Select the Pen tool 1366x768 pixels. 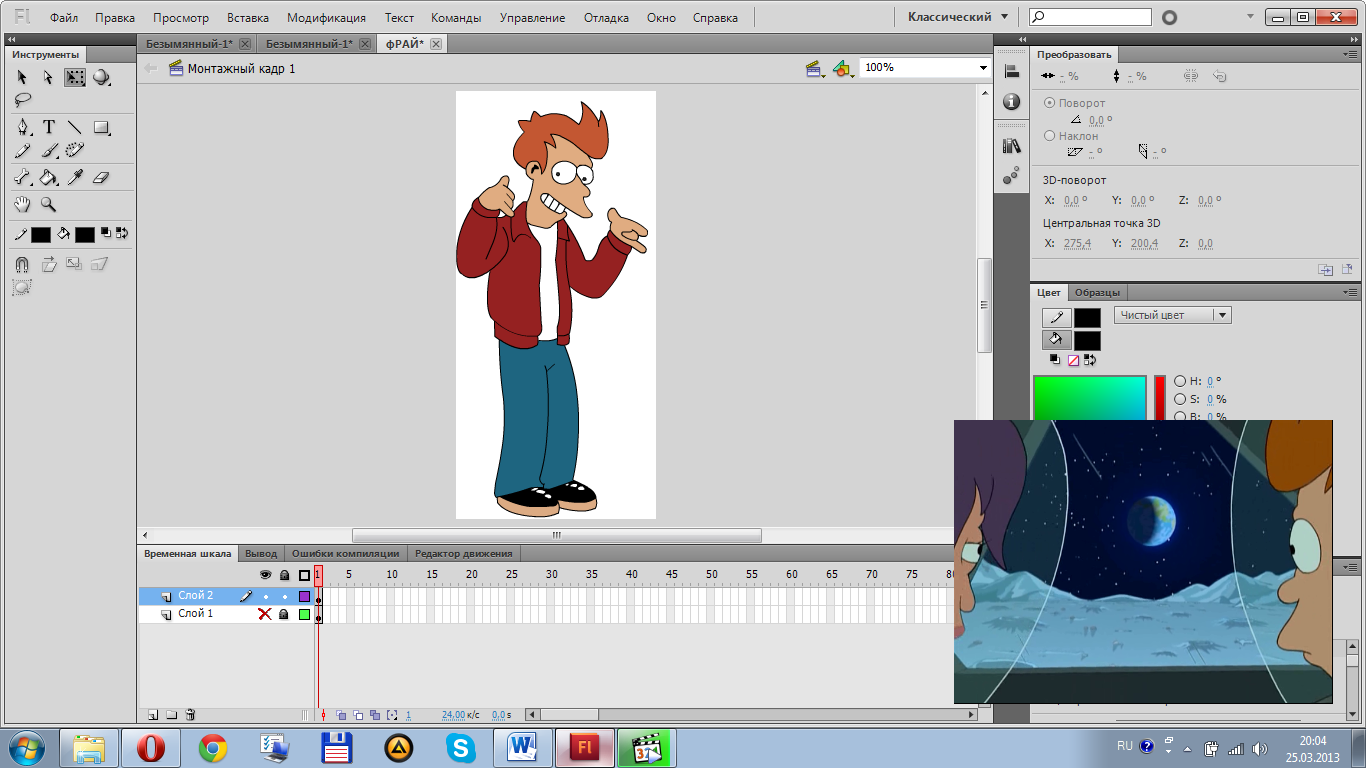point(23,127)
